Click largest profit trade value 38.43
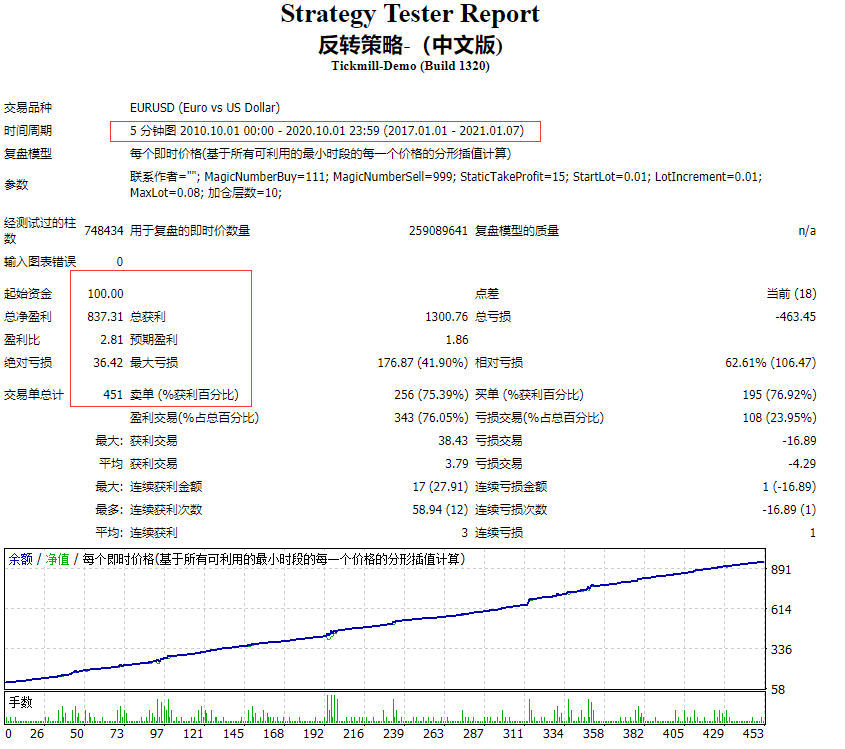 click(453, 441)
